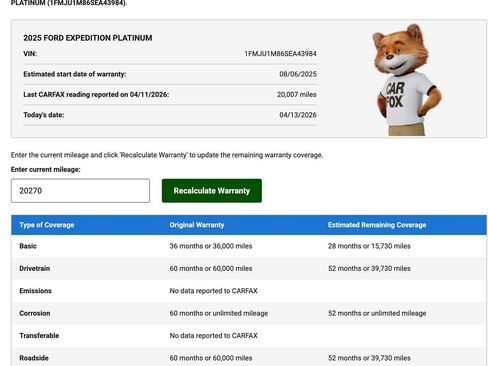Screen dimensions: 488x366
Task: Click the Original Warranty column header
Action: coord(197,225)
